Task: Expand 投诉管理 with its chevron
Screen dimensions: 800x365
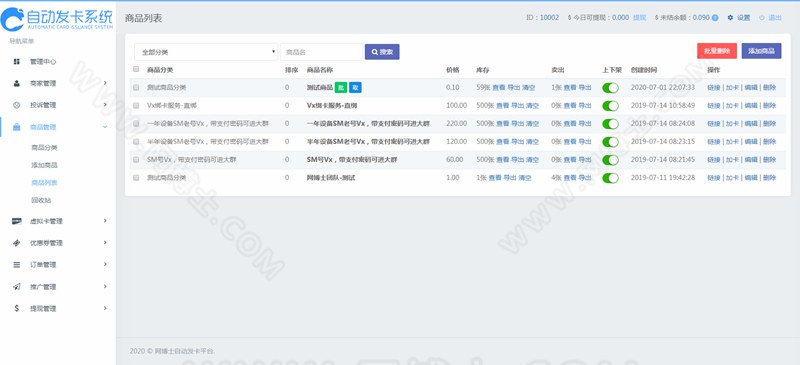Action: (x=105, y=105)
